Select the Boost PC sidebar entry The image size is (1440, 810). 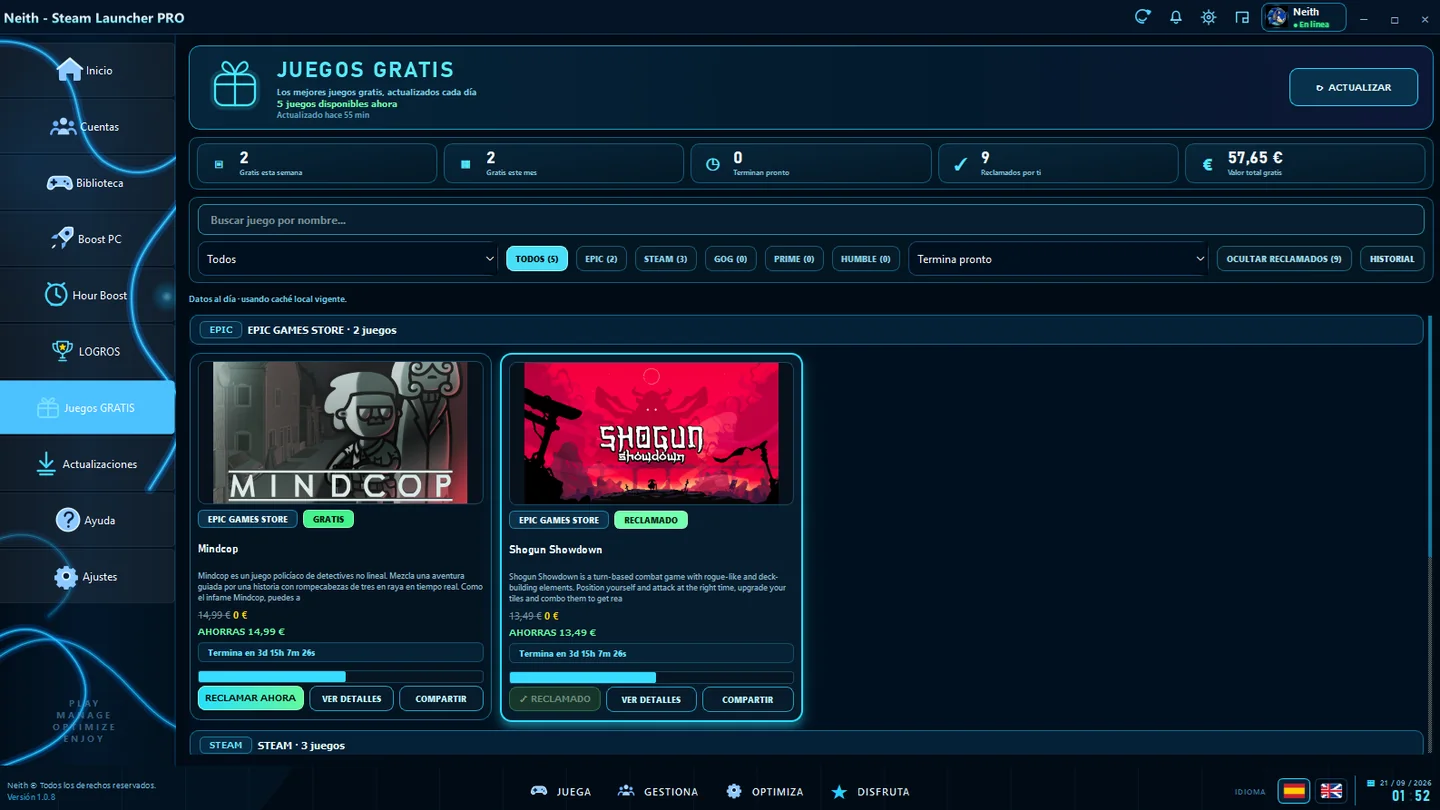[x=87, y=239]
